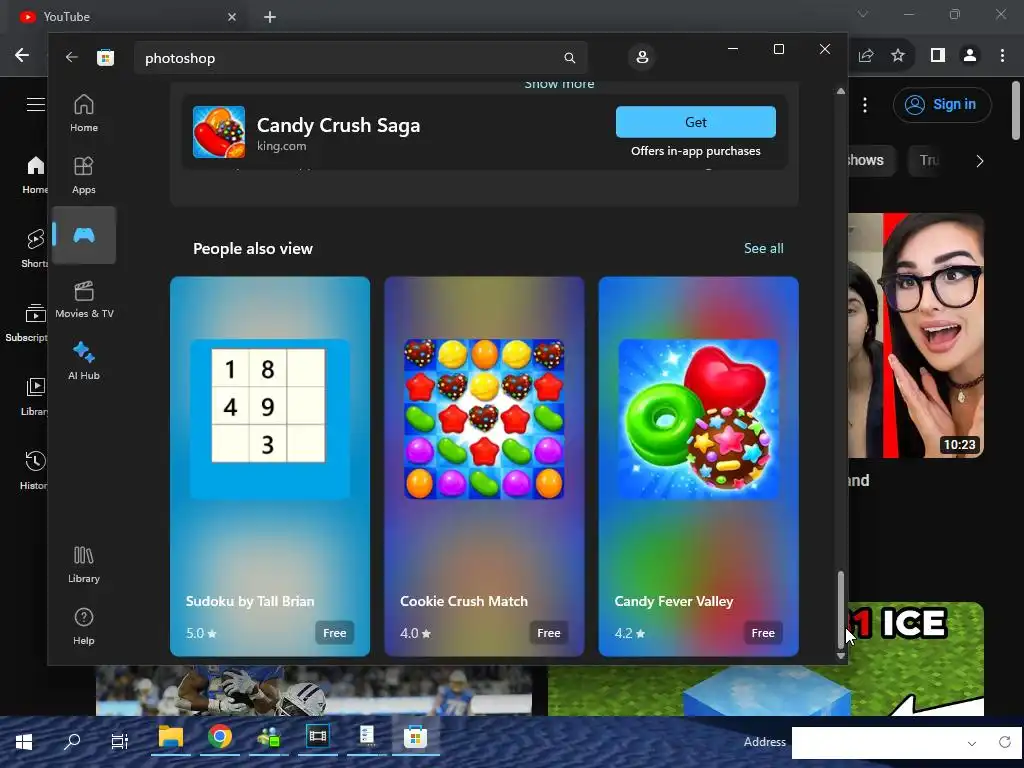Open the ICE Minecraft video thumbnail
The image size is (1024, 768).
point(916,658)
